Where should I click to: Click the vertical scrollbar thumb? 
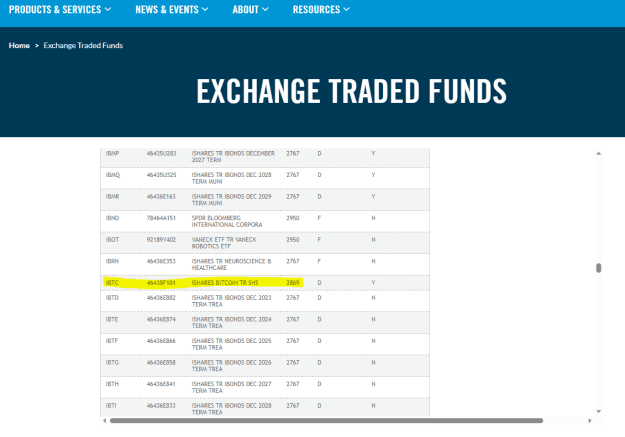click(x=598, y=268)
